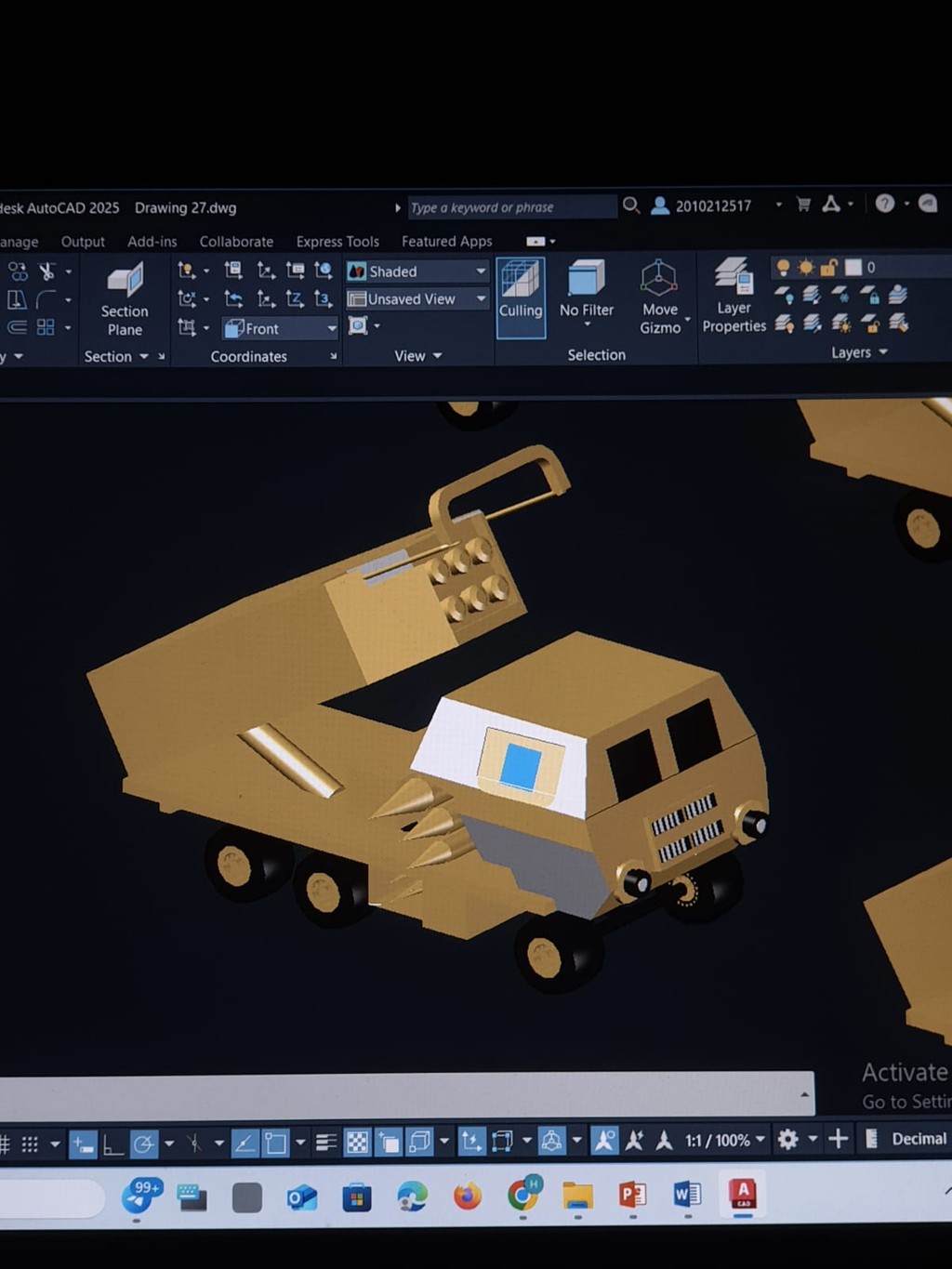Screen dimensions: 952x1269
Task: Click the Decimal units button
Action: (918, 1140)
